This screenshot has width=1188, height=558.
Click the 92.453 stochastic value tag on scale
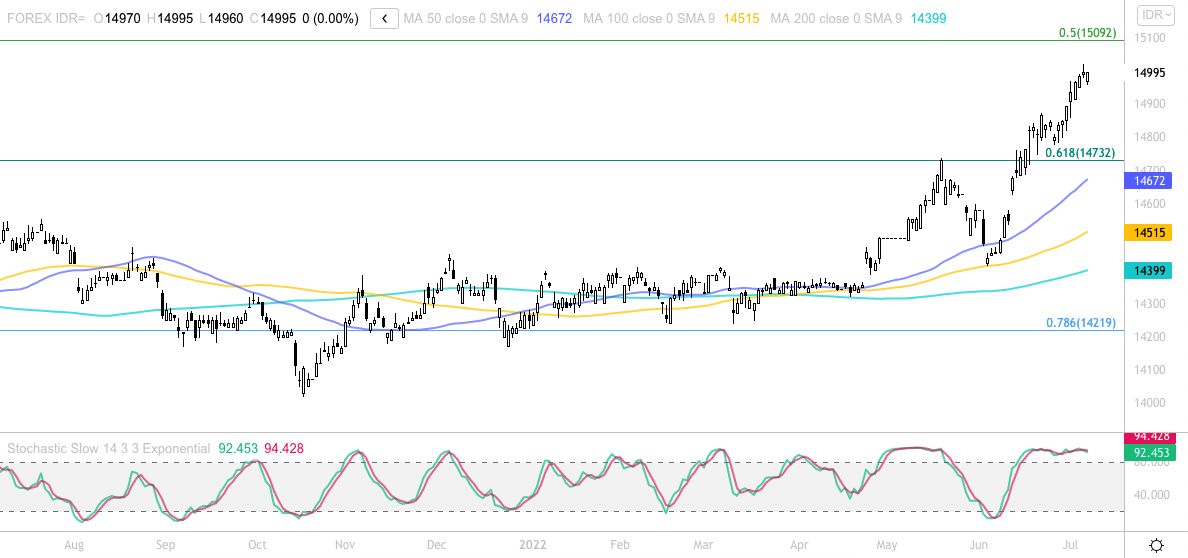[x=1149, y=453]
